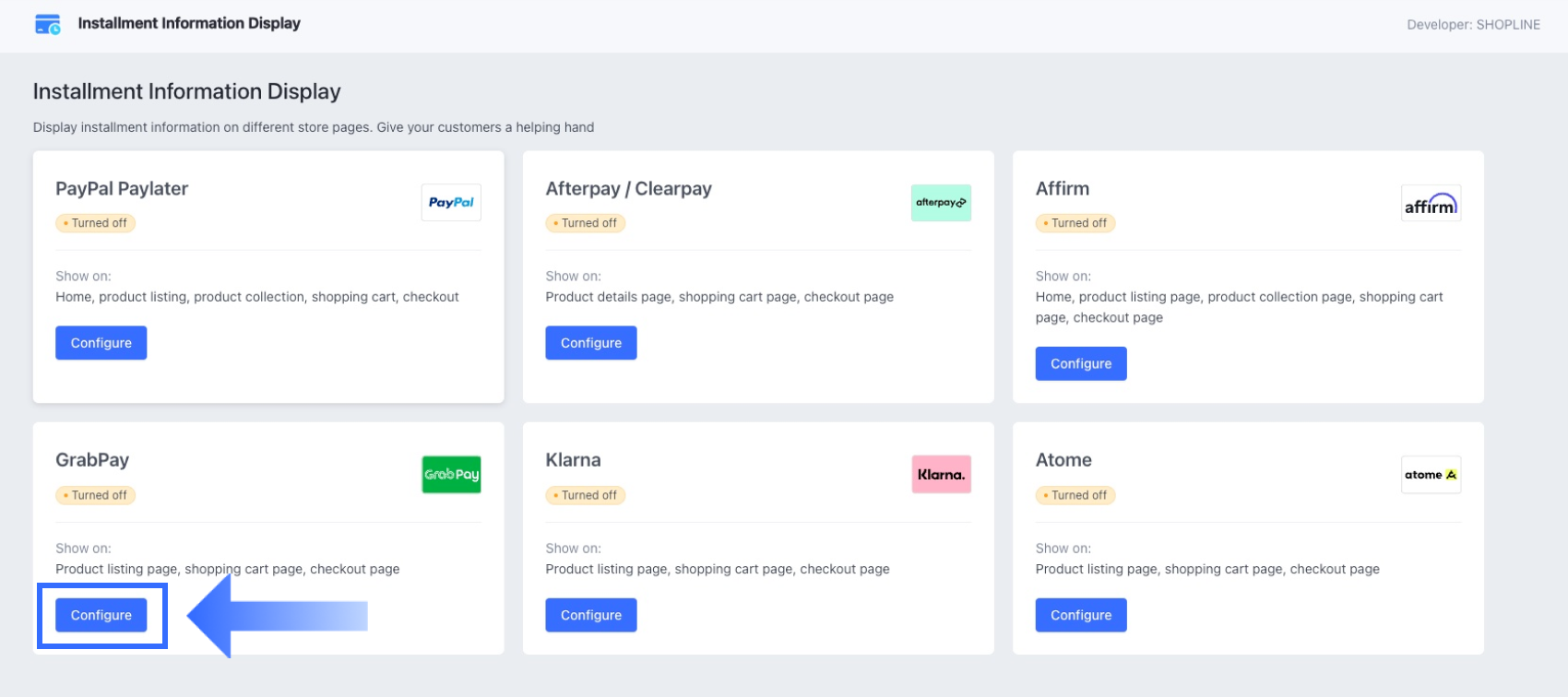Click the GrabPay logo icon
This screenshot has width=1568, height=697.
[451, 475]
